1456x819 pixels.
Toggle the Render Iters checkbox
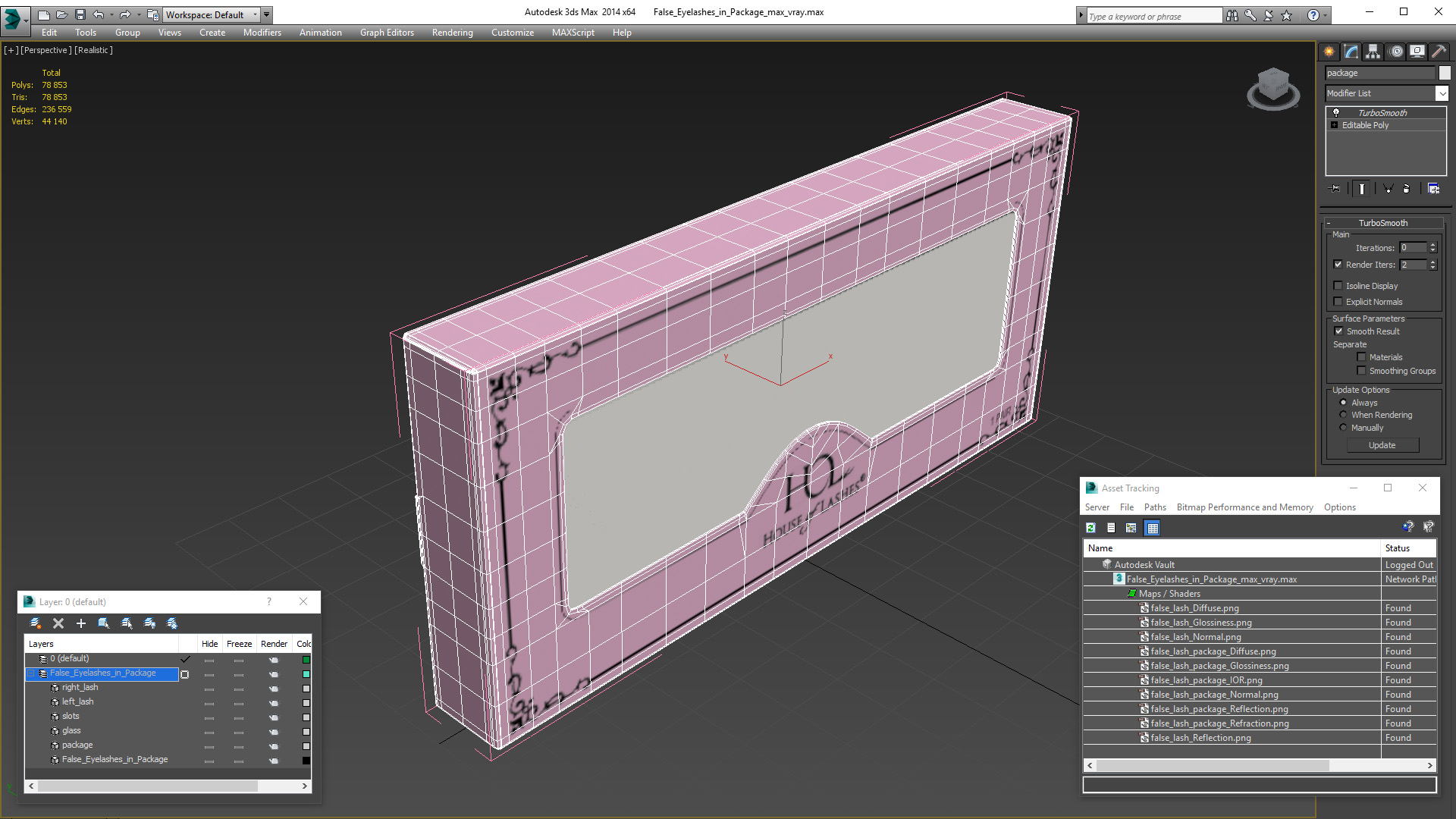click(x=1338, y=265)
